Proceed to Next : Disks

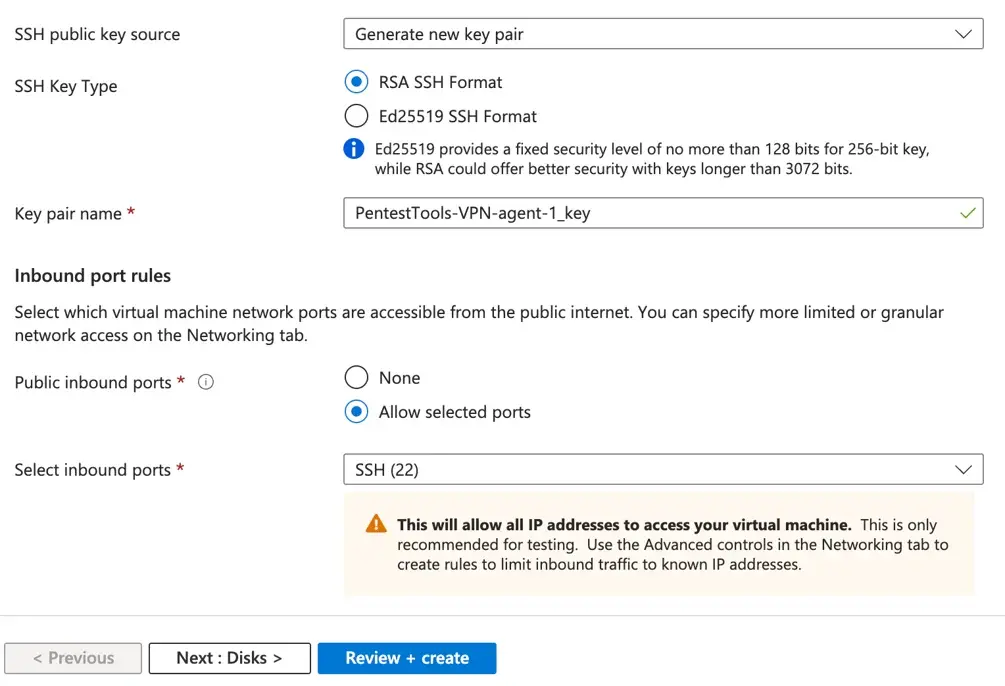click(229, 658)
